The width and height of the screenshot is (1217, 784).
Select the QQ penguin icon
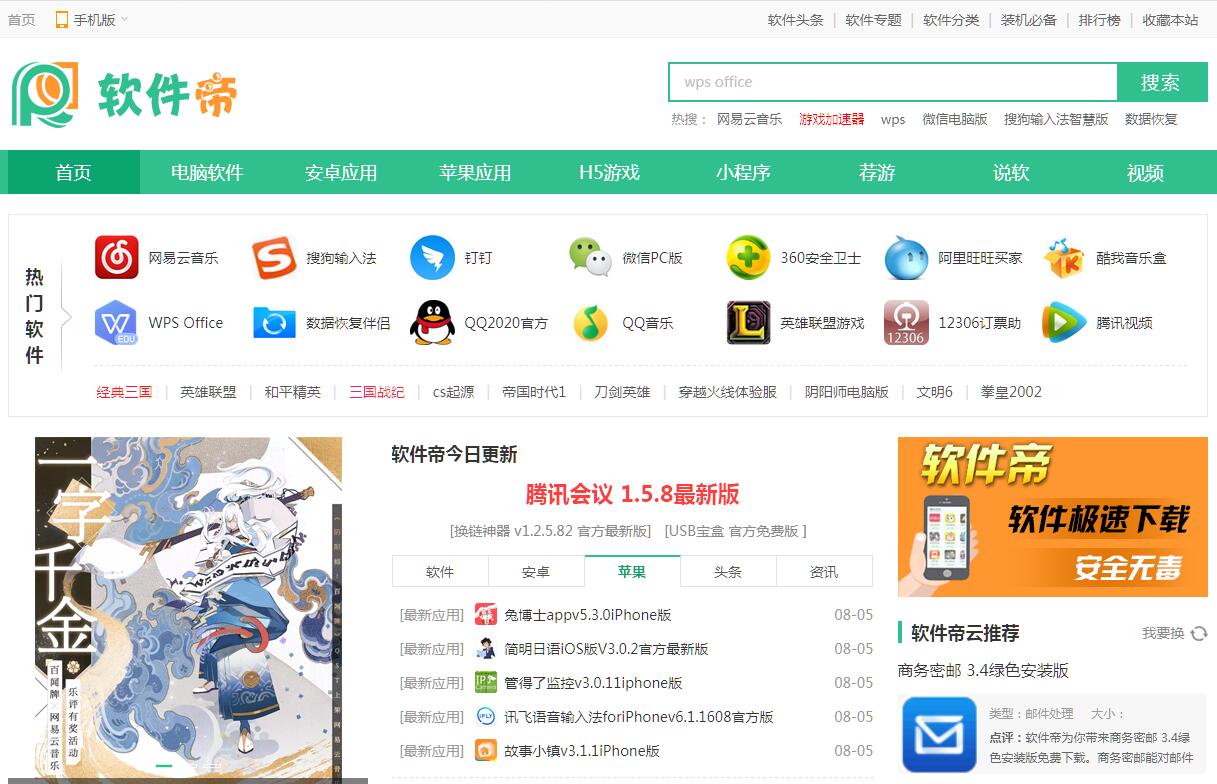432,323
